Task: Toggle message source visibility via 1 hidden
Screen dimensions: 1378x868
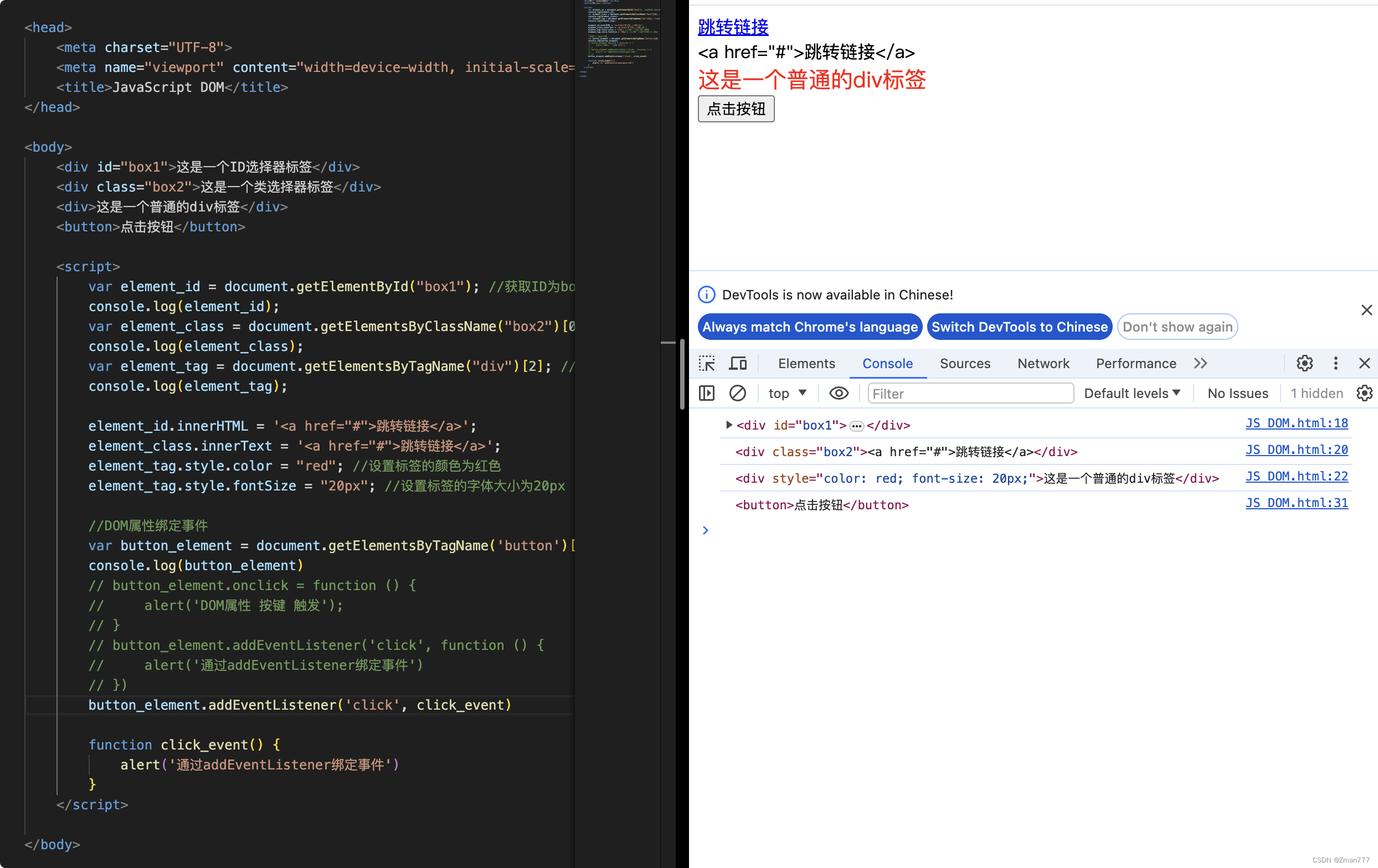Action: click(1315, 393)
